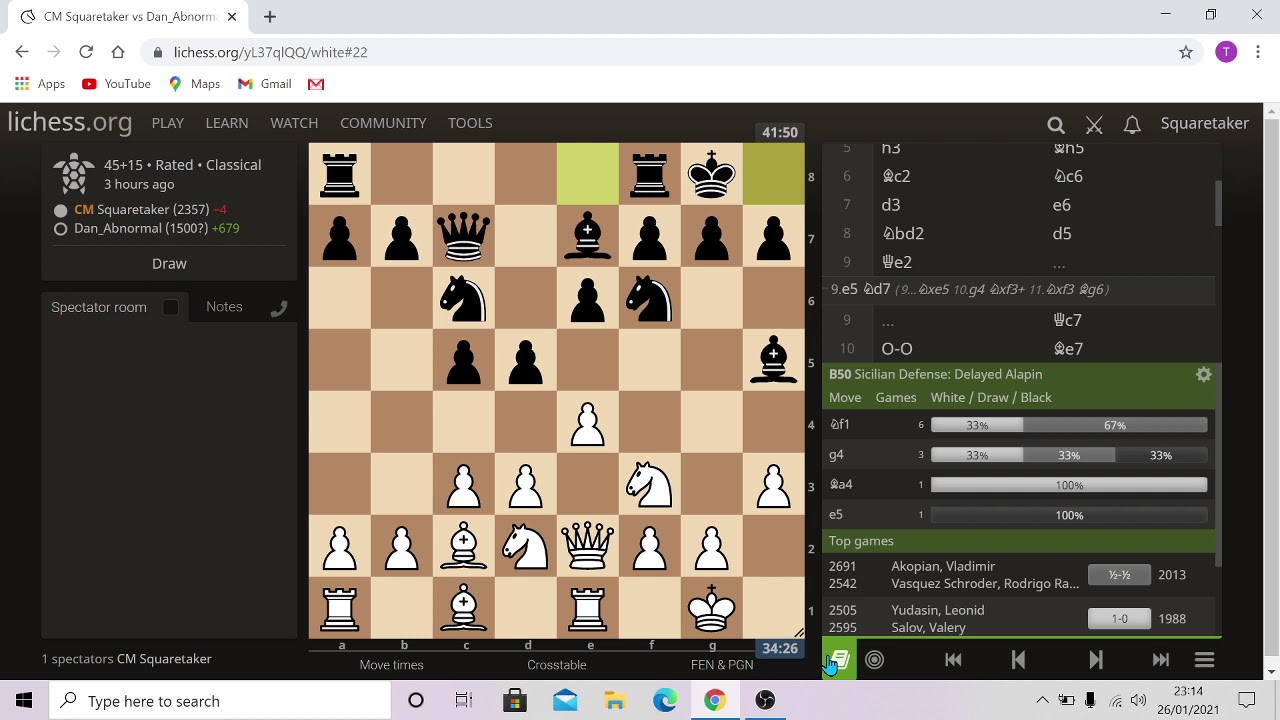Open Chrome three-dot menu
This screenshot has width=1280, height=720.
(1258, 52)
